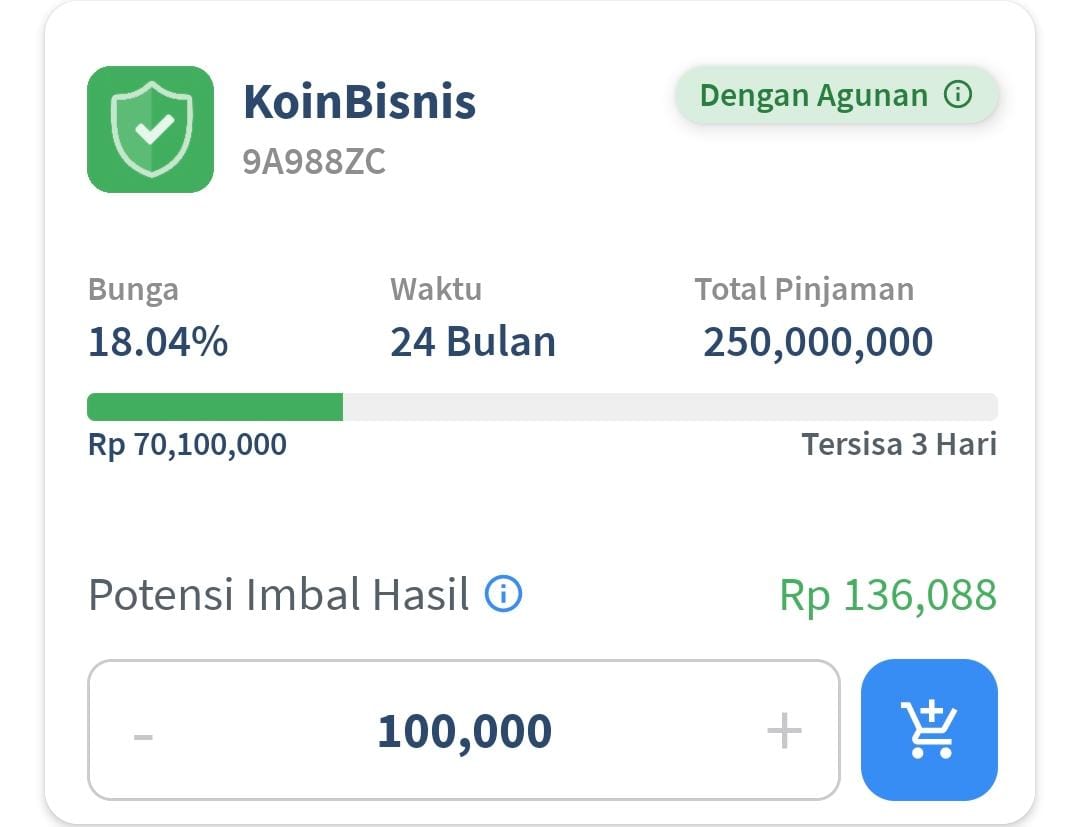Click the Rp 70,100,000 funded amount
1080x827 pixels.
[187, 444]
